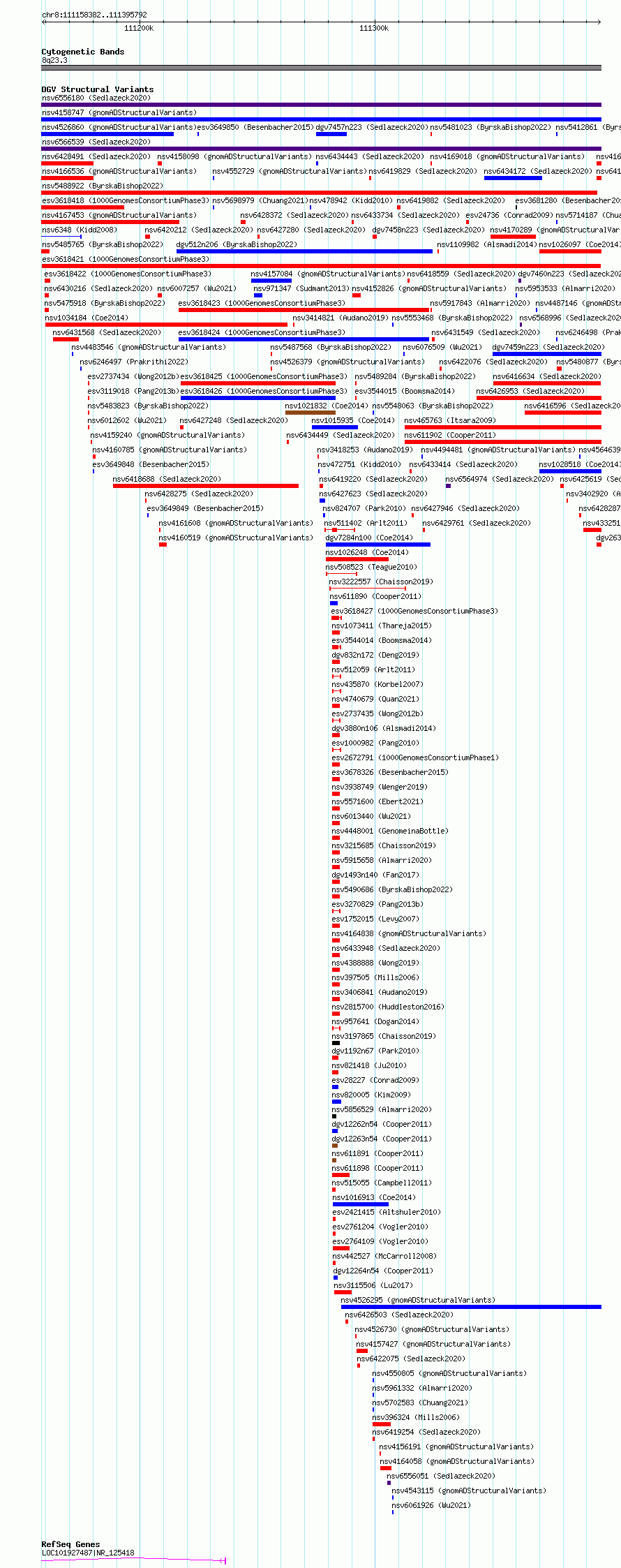Viewport: 621px width, 1568px height.
Task: Open variant nsv435870 (Korbel2007)
Action: tap(377, 684)
